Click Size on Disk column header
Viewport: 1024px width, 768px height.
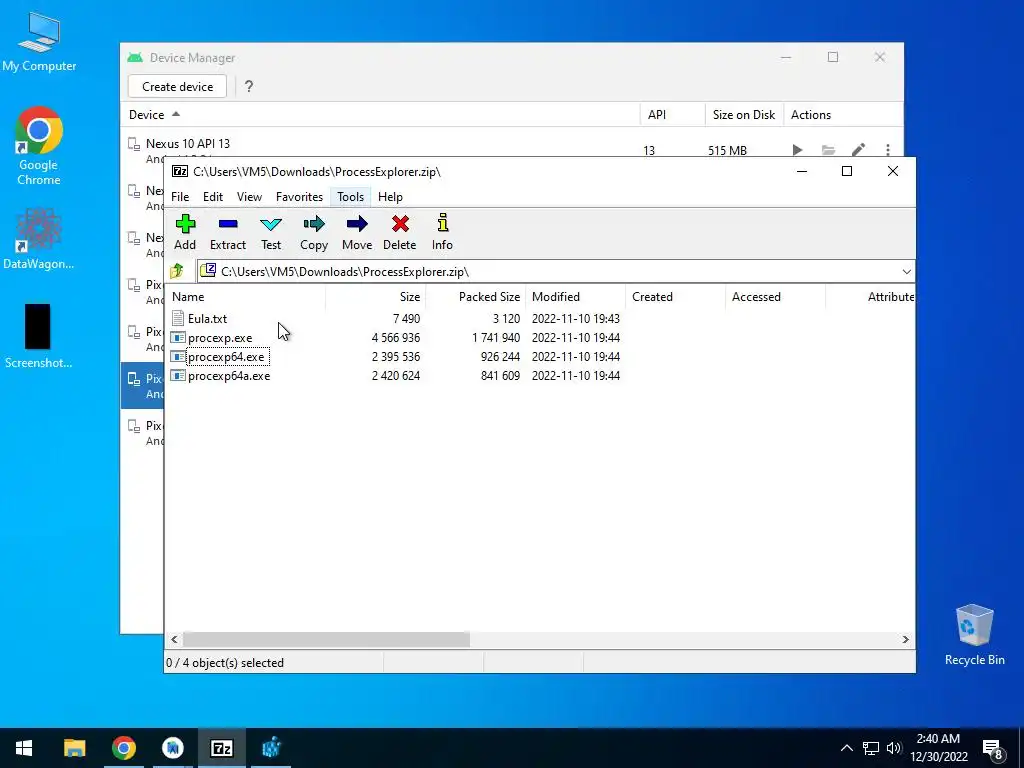[744, 114]
